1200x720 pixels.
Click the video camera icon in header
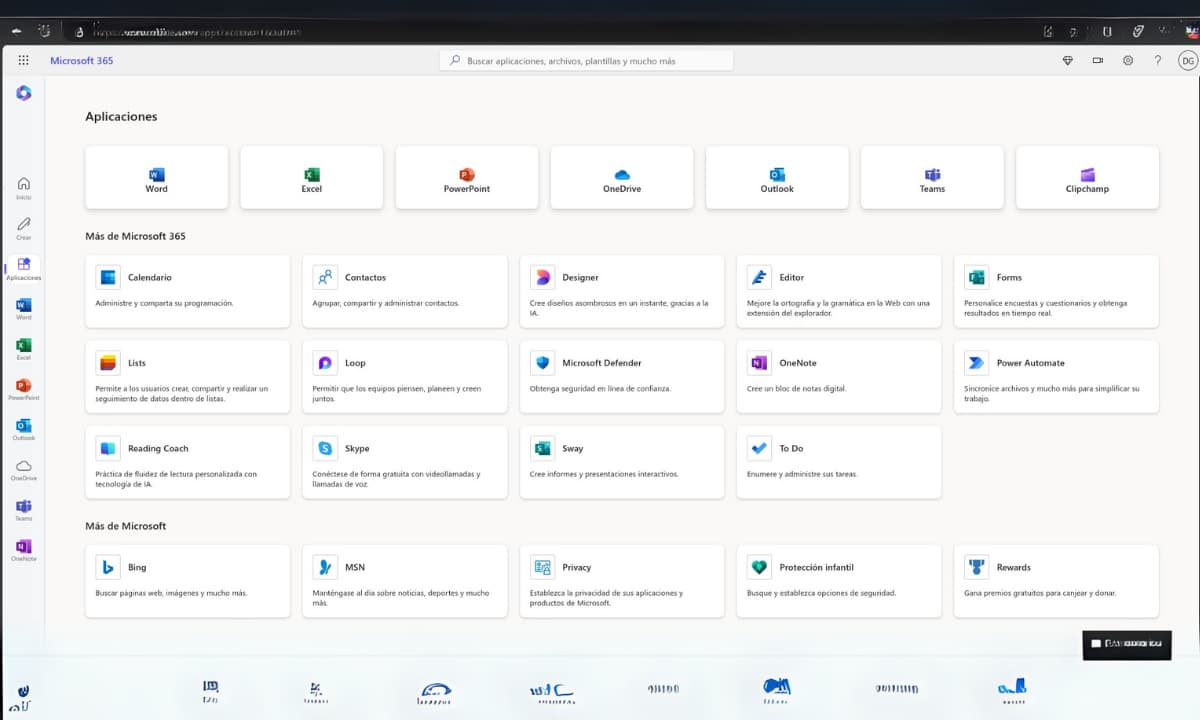(x=1097, y=61)
